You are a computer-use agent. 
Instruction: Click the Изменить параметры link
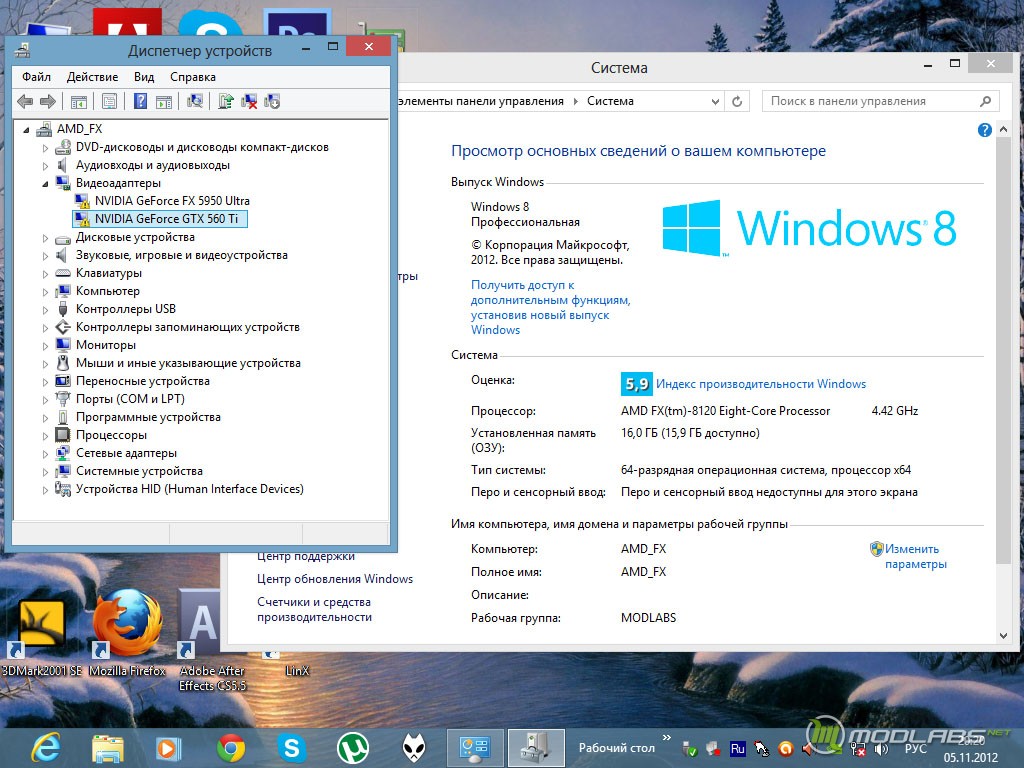[x=916, y=556]
